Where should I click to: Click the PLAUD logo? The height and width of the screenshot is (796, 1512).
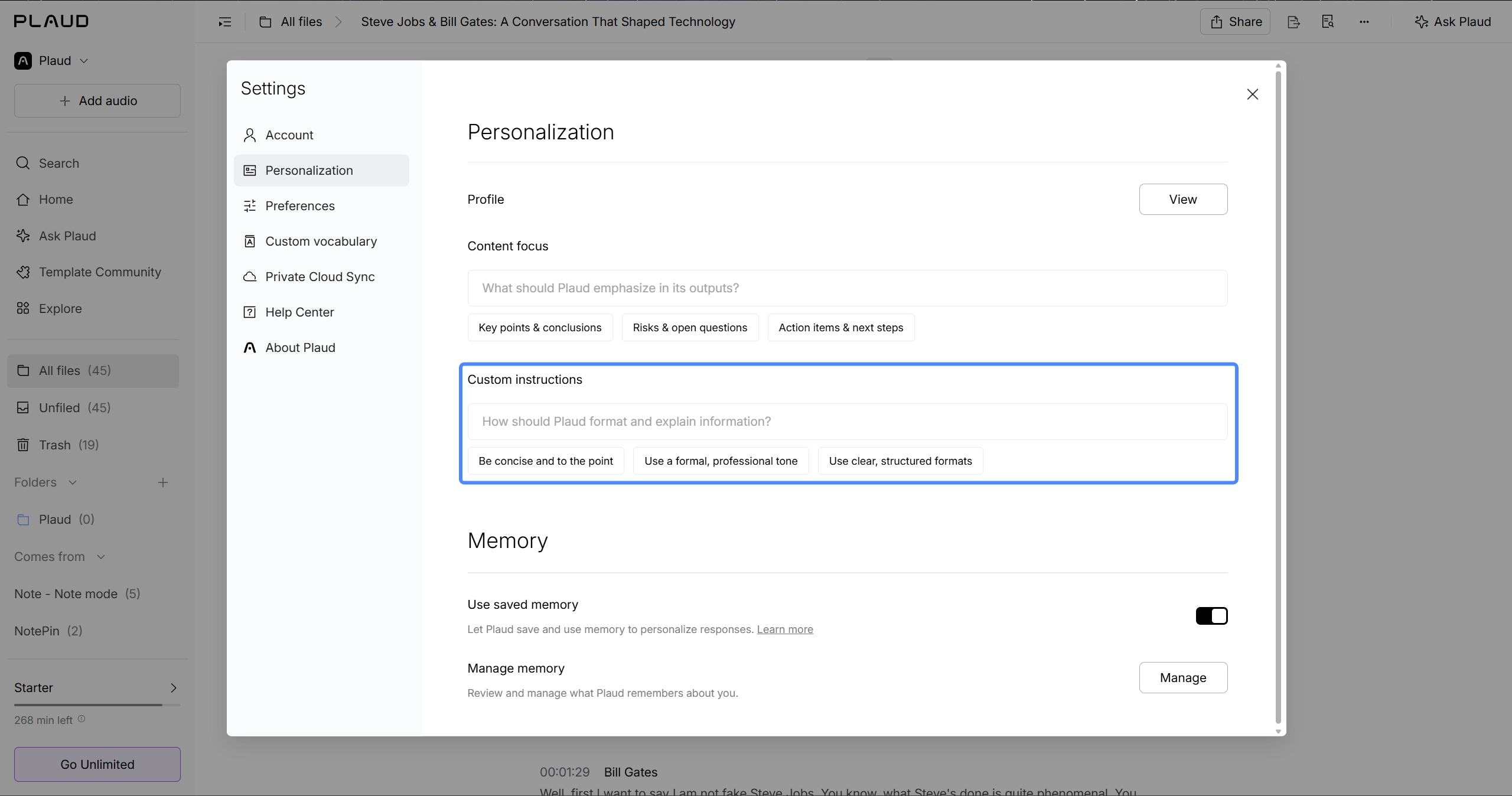pyautogui.click(x=51, y=21)
